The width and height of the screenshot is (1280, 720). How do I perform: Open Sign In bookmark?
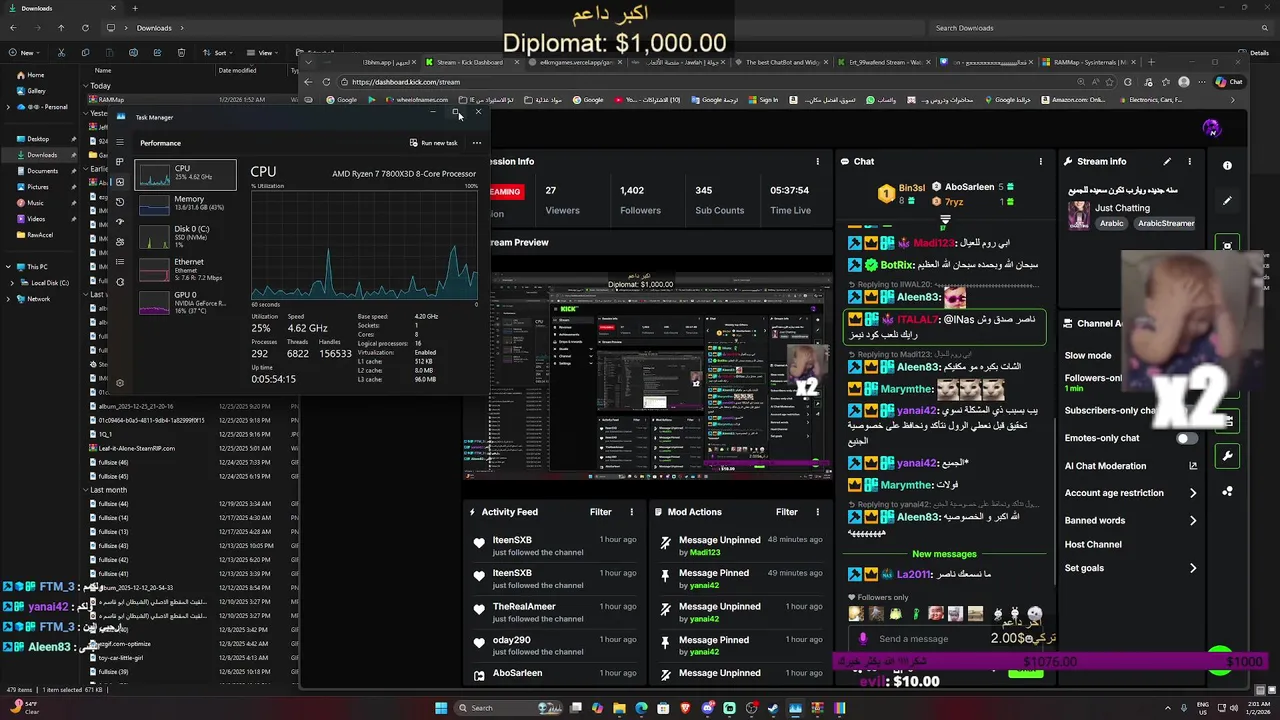(763, 100)
